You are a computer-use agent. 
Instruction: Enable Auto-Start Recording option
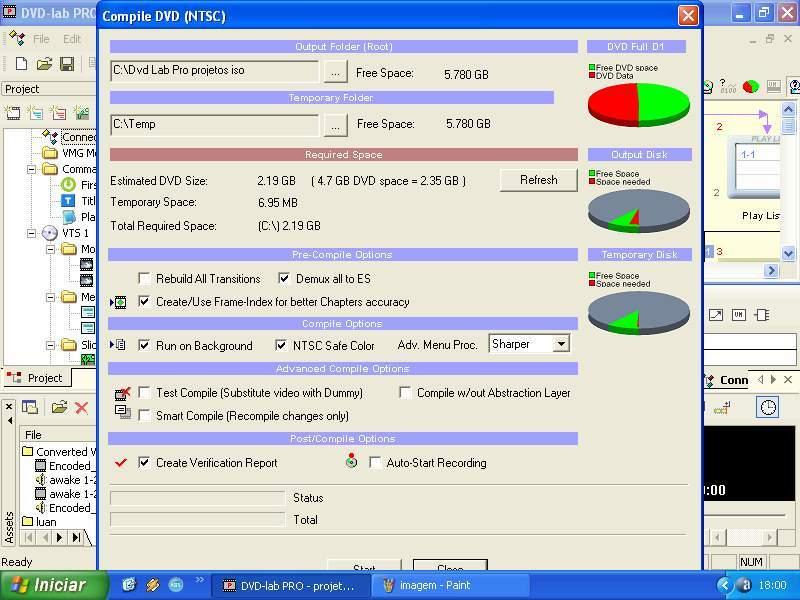click(x=376, y=463)
